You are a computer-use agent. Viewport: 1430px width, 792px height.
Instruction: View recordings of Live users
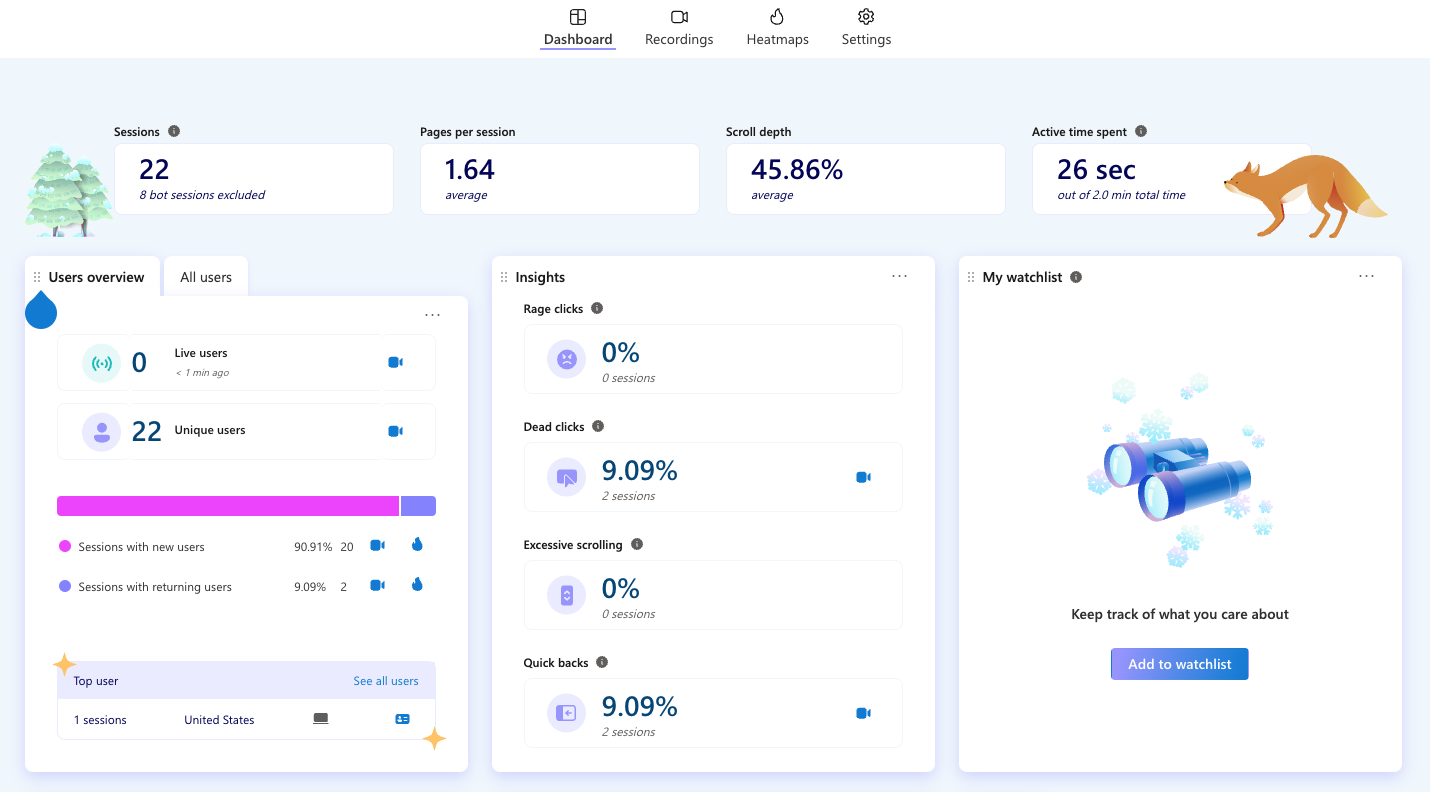point(395,362)
